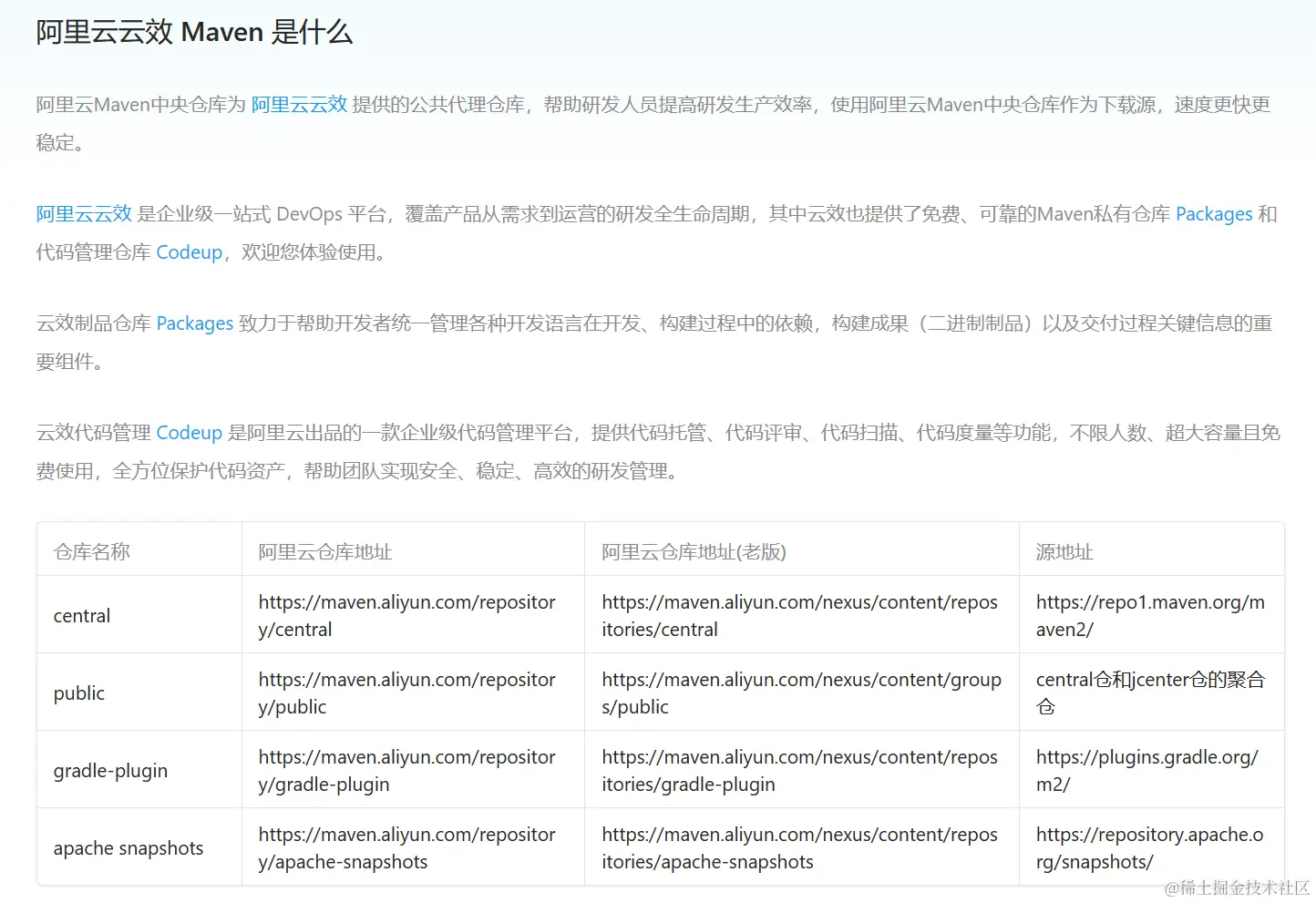Click the nexus/content/groups/public old address

coord(802,693)
